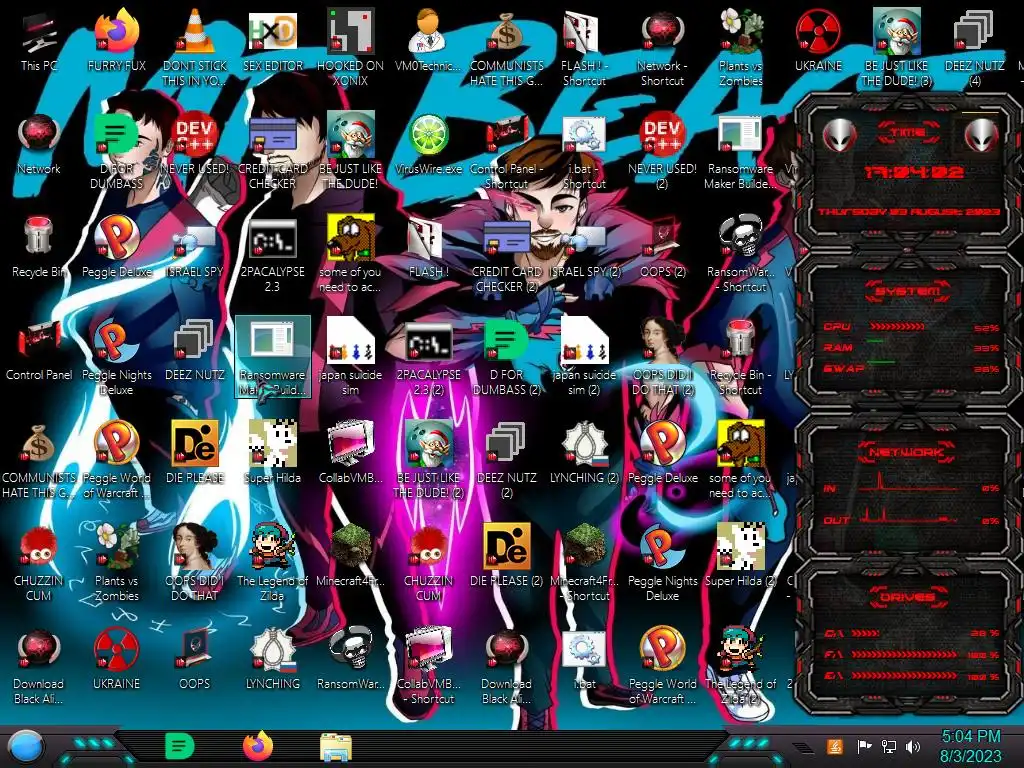Launch Firefox from the taskbar

pyautogui.click(x=257, y=746)
